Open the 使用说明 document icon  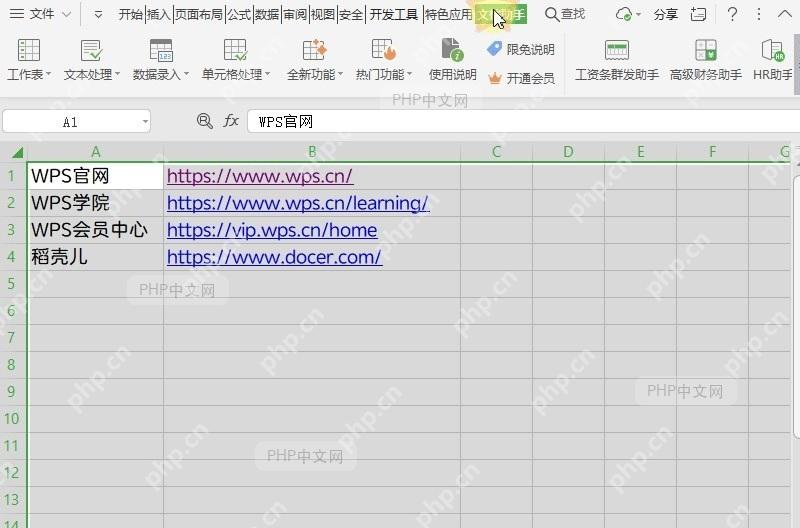(x=452, y=49)
